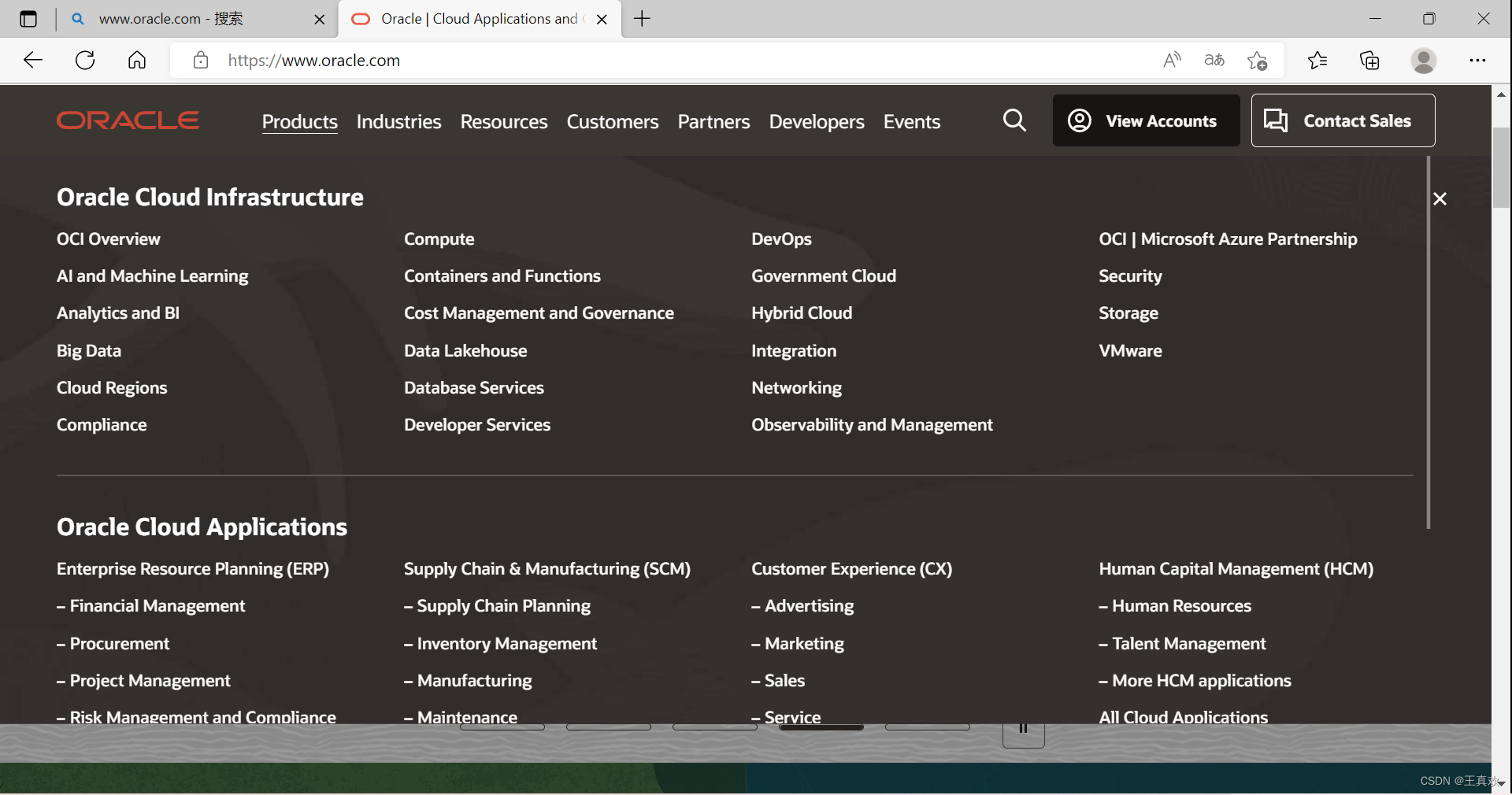This screenshot has height=795, width=1512.
Task: Open the Partners menu
Action: (714, 122)
